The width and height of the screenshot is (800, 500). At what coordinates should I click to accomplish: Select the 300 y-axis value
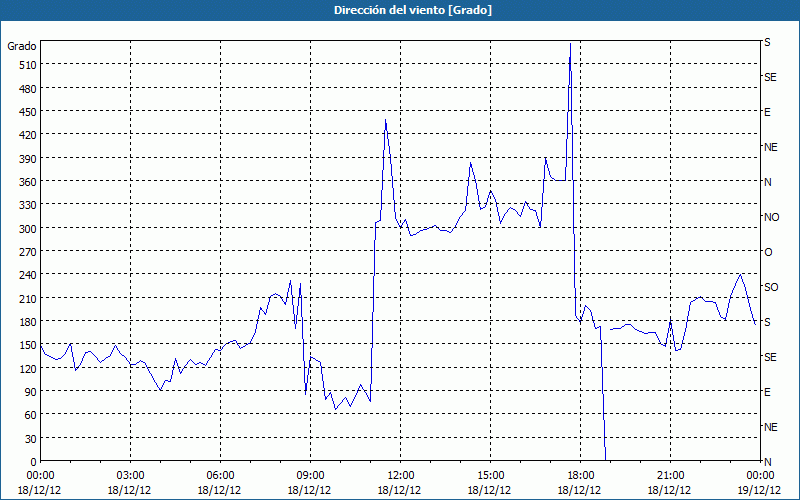click(29, 229)
